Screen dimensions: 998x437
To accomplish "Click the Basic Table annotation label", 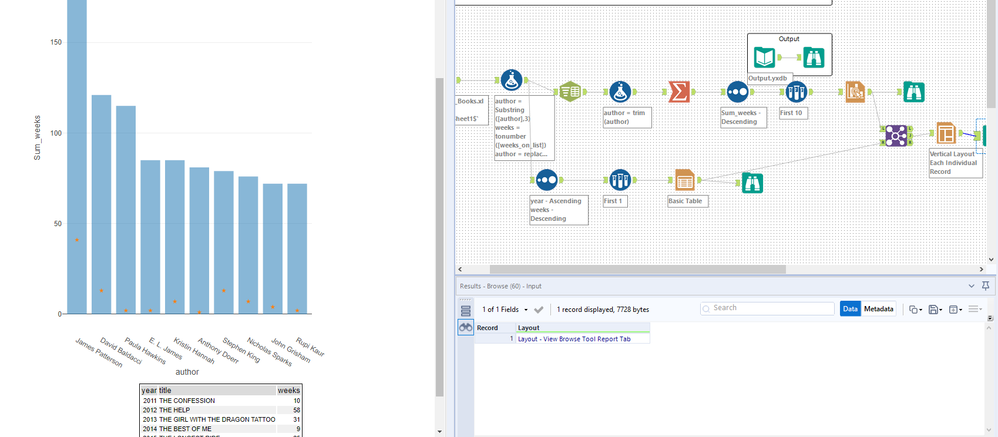I will click(687, 200).
